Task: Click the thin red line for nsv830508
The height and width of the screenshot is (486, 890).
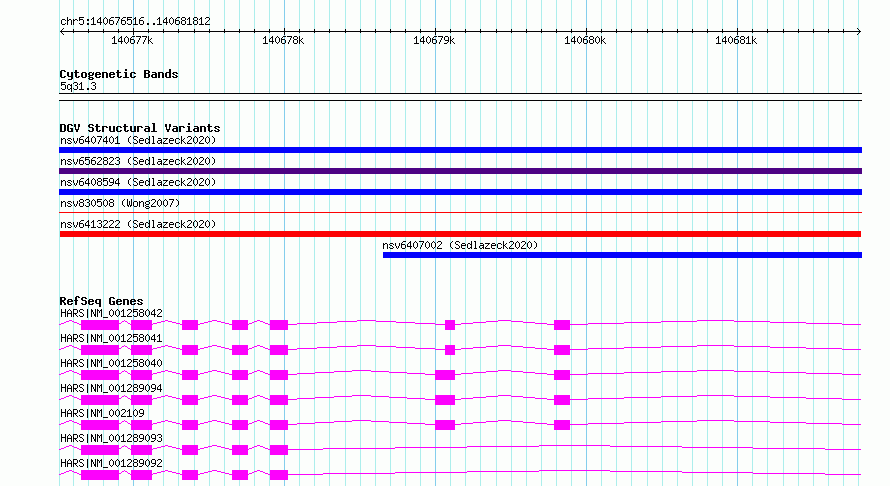Action: pos(460,212)
